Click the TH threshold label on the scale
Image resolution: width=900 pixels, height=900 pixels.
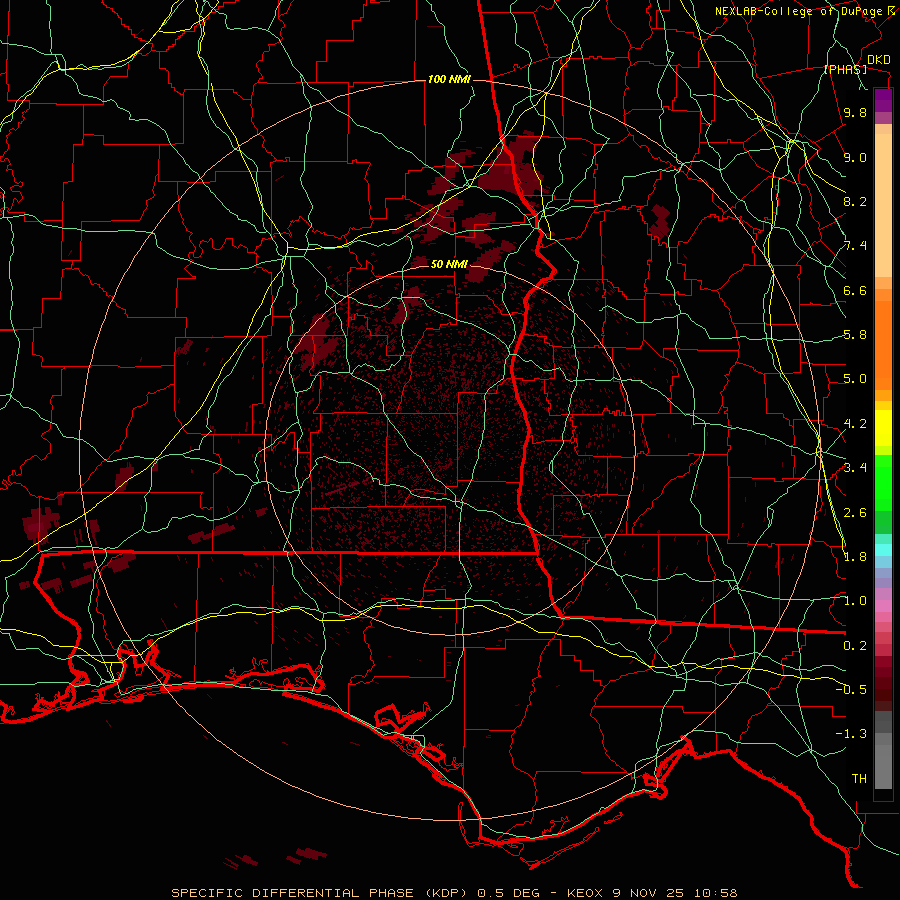[x=859, y=779]
